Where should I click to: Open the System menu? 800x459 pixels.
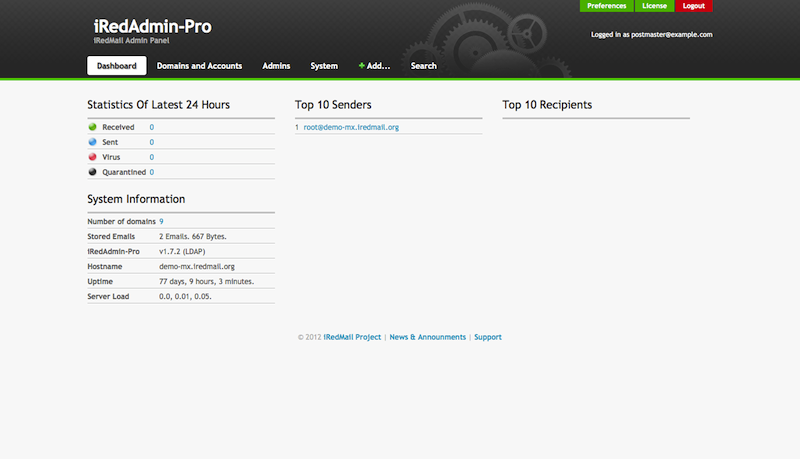click(x=324, y=66)
